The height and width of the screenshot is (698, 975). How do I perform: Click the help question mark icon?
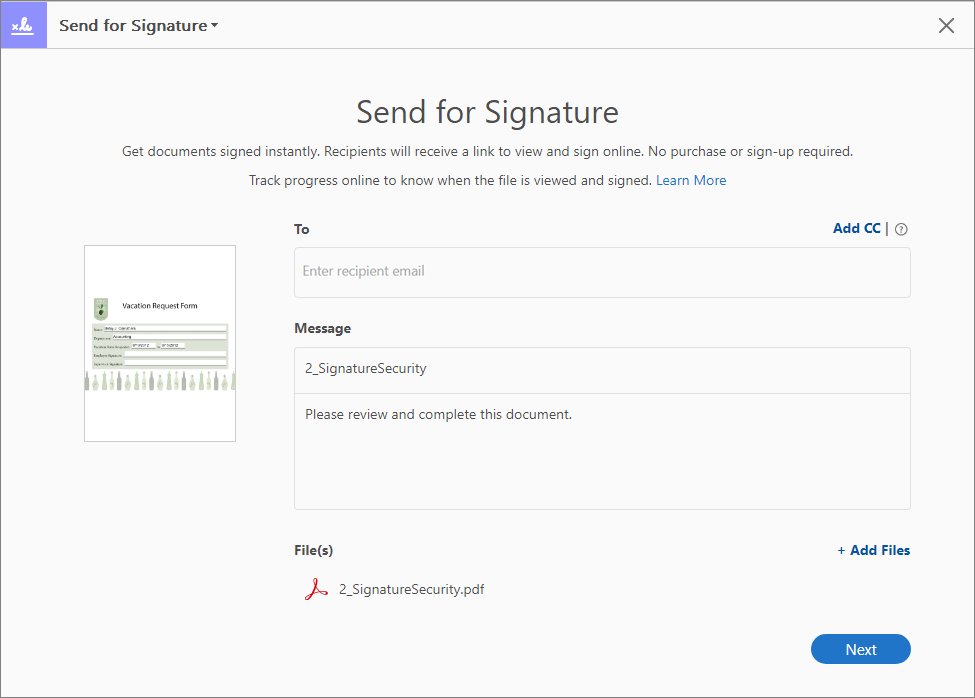901,230
